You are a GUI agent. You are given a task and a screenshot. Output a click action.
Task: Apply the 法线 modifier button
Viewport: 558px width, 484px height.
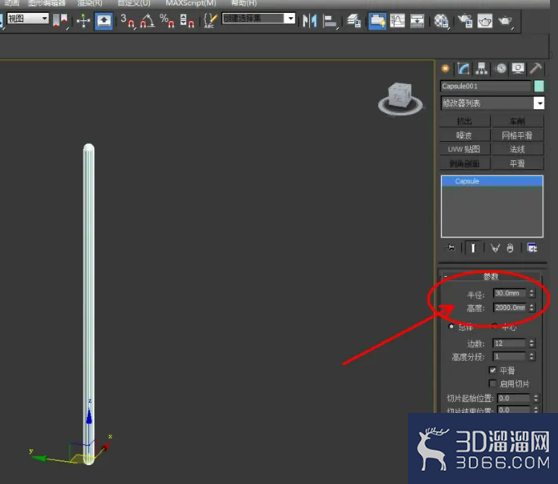coord(517,149)
